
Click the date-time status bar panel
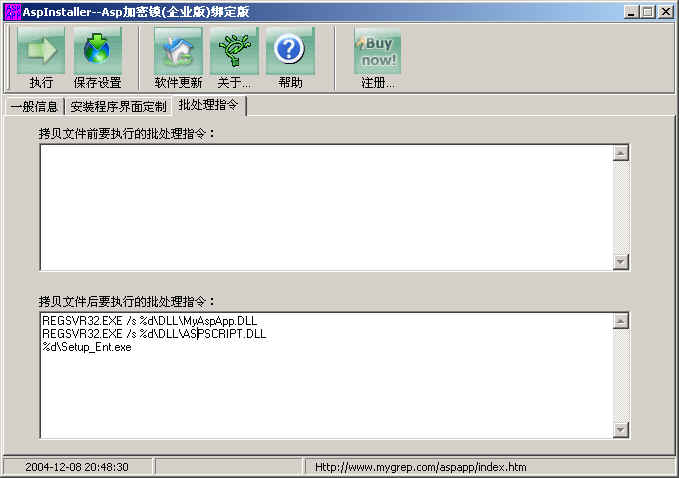76,467
